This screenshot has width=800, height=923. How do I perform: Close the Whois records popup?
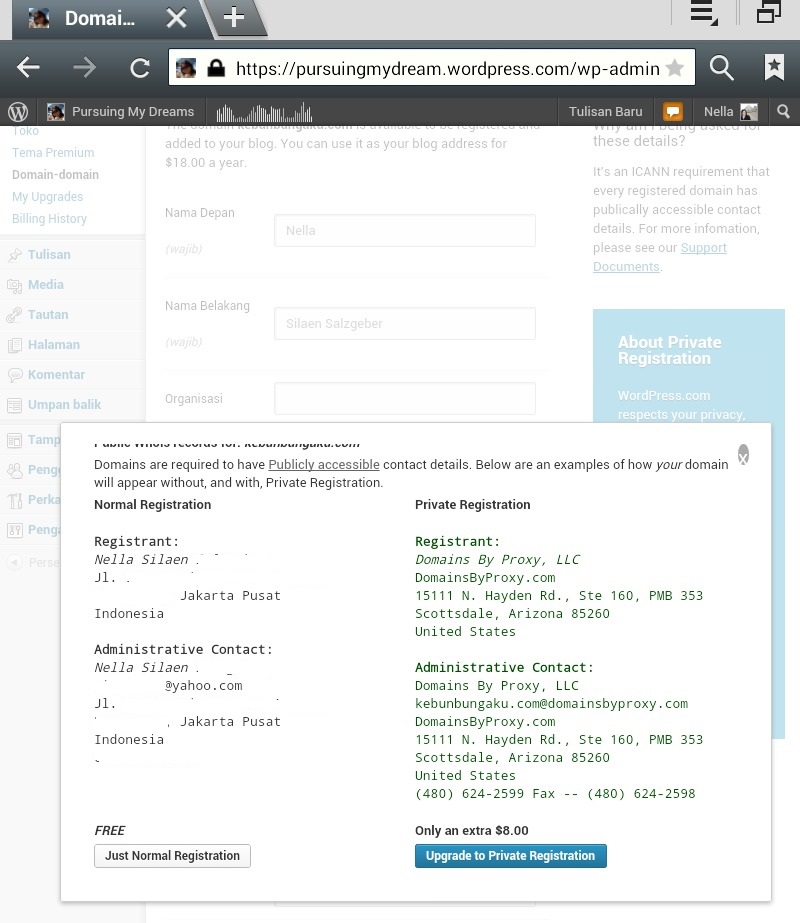(x=743, y=455)
